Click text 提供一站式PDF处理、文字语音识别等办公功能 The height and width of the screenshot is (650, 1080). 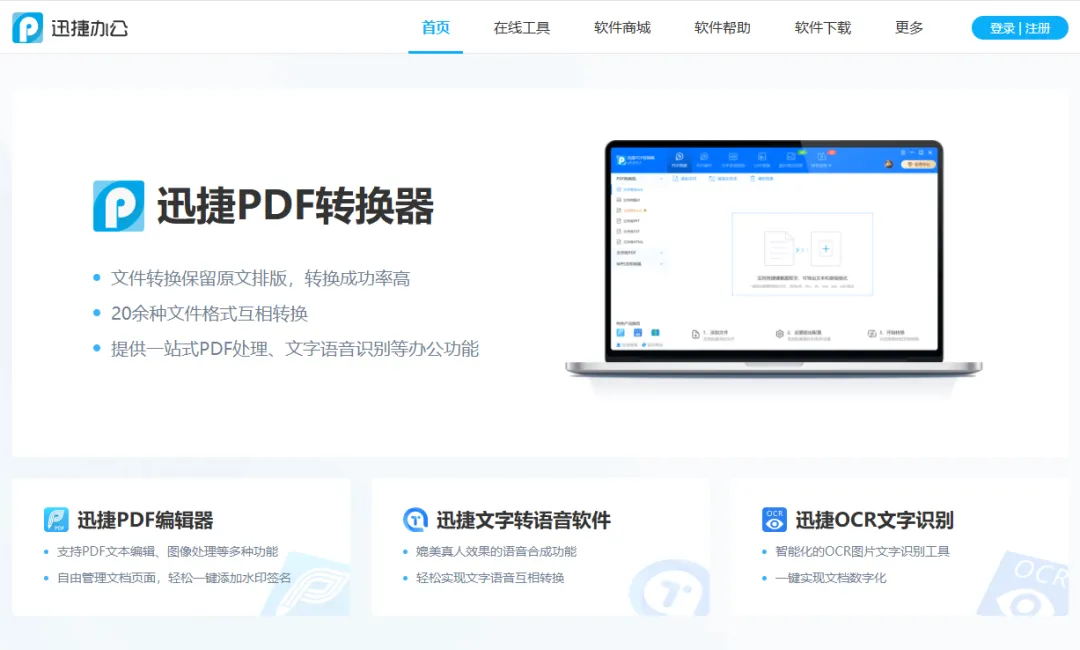[295, 348]
